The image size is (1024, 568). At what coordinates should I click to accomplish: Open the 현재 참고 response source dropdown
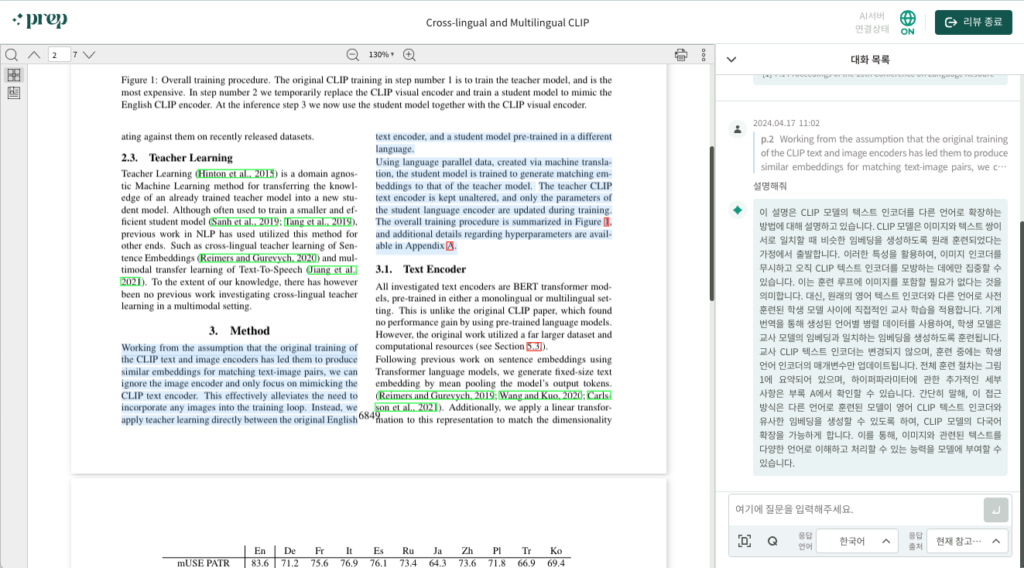point(967,541)
